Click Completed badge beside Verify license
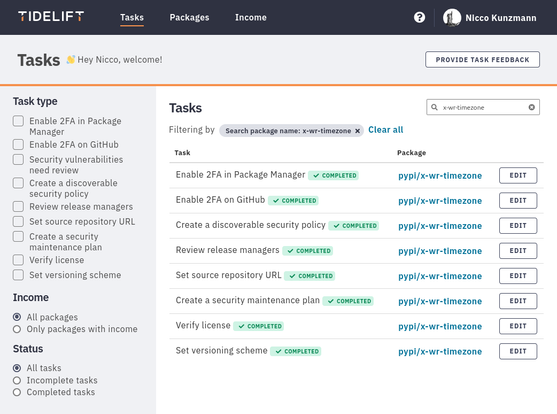Screen dimensions: 557x414 pyautogui.click(x=259, y=326)
